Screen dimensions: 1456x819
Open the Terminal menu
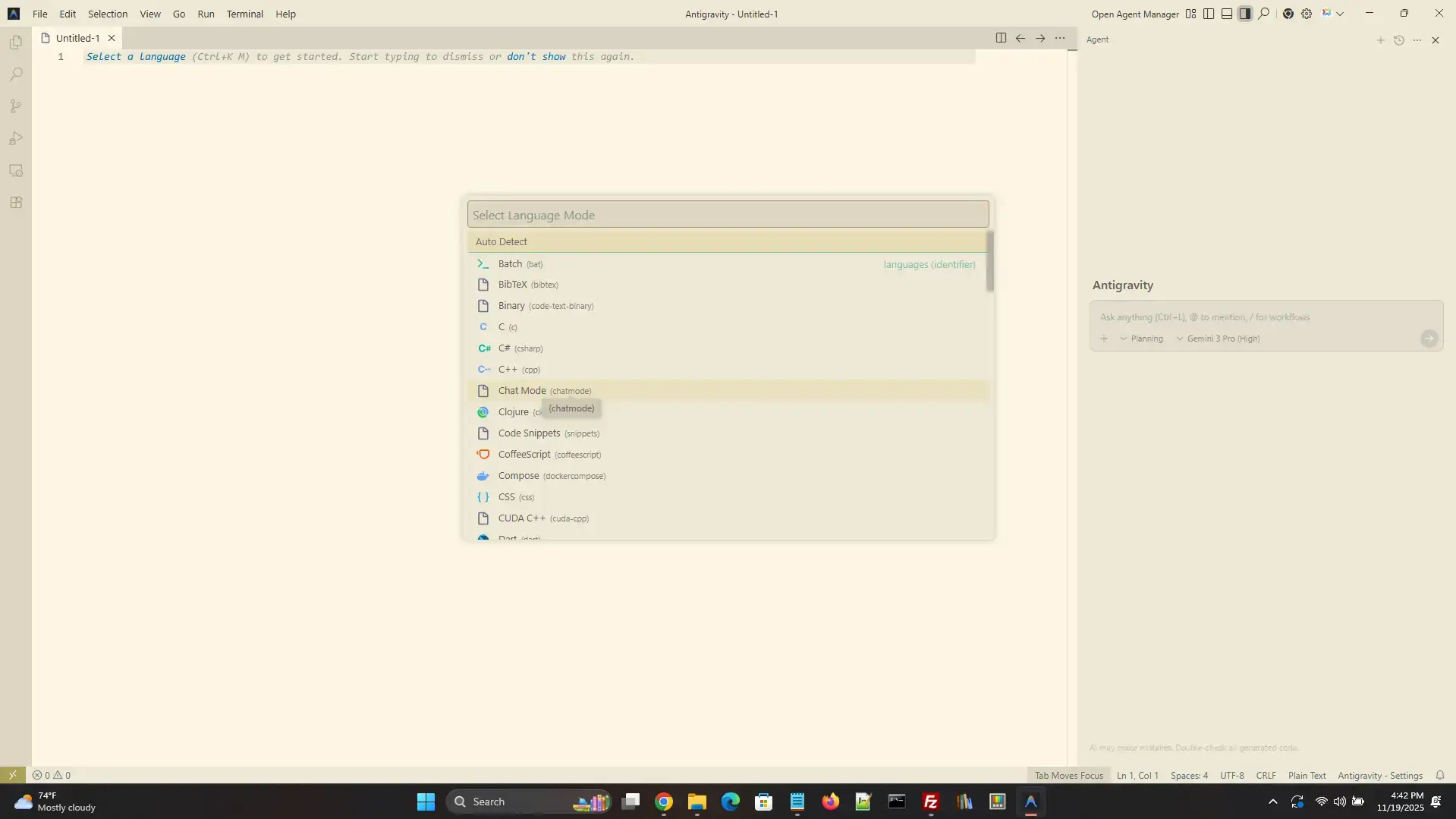[x=244, y=14]
